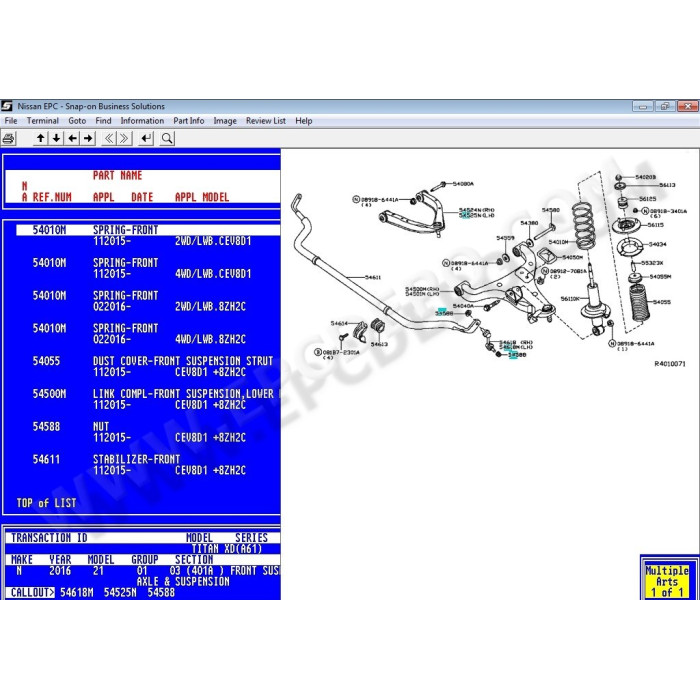Close the Nissan EPC window
Image resolution: width=700 pixels, height=700 pixels.
pyautogui.click(x=688, y=106)
